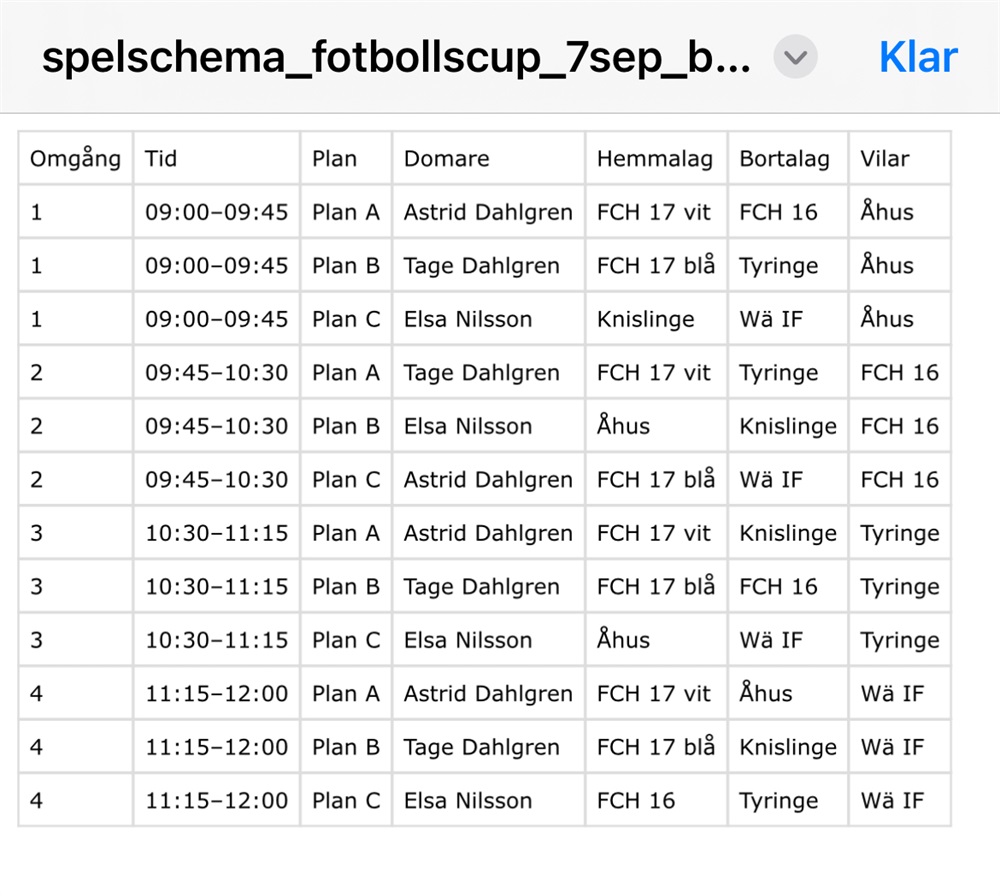Viewport: 1000px width, 896px height.
Task: Click the Plan column header
Action: point(334,159)
